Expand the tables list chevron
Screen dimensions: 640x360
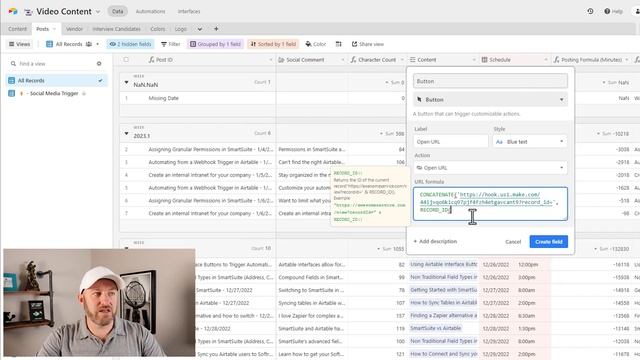(x=200, y=29)
